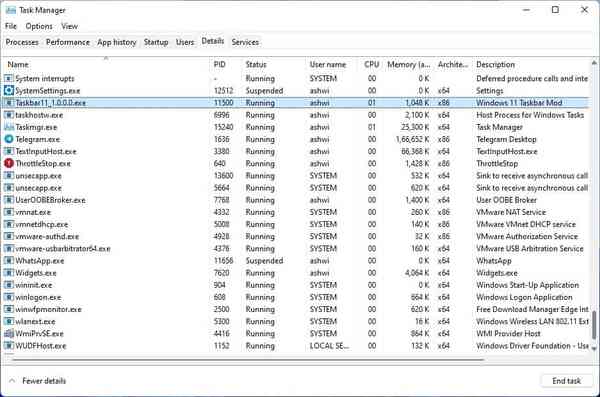
Task: Click the vmnetdhcp.exe process icon
Action: point(9,224)
